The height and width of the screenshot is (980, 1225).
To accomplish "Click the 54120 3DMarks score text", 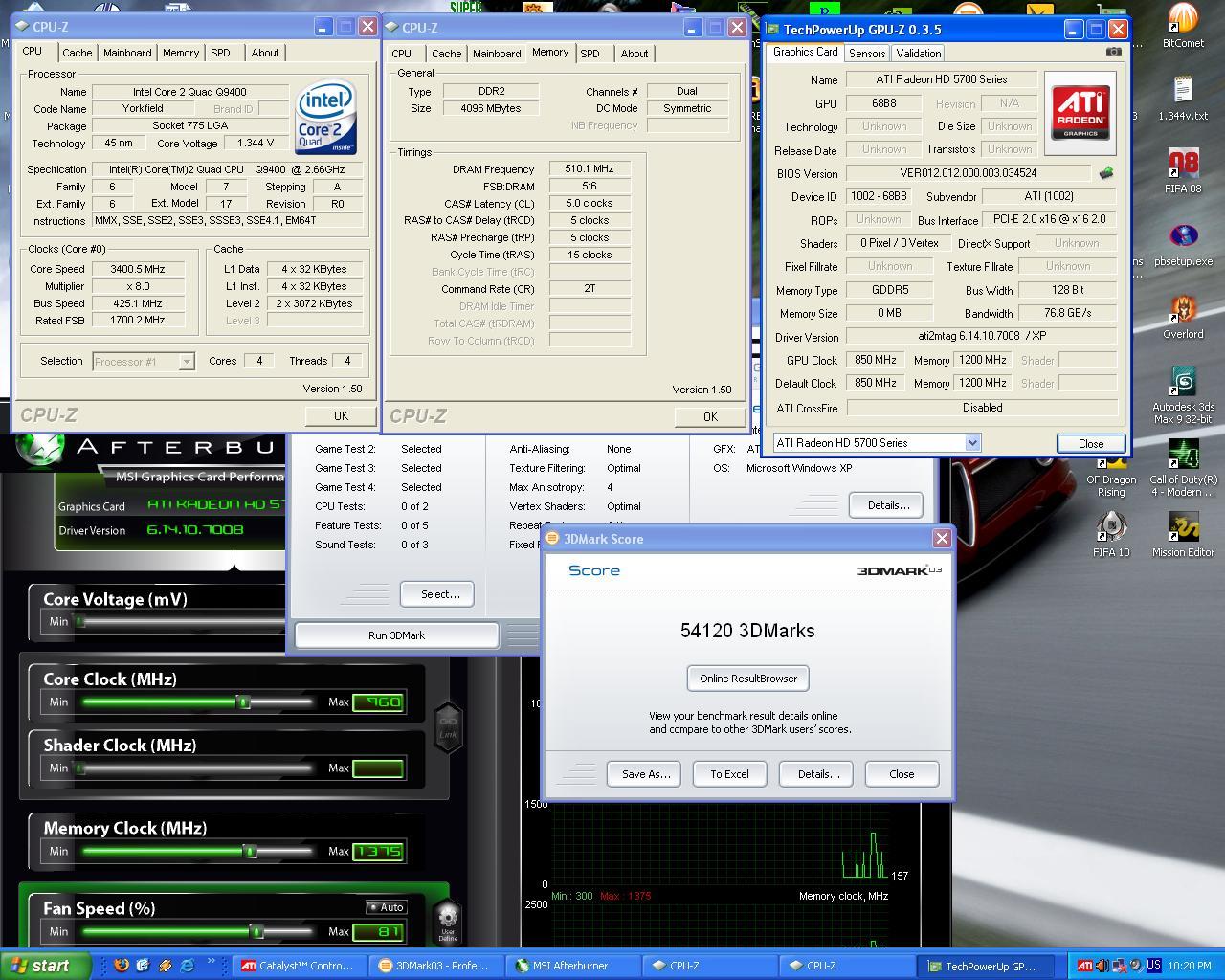I will tap(747, 631).
